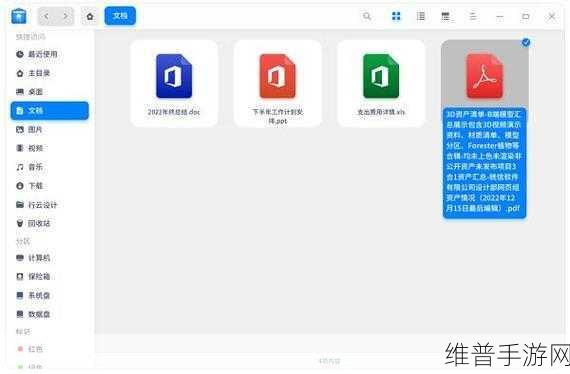Minimize the file manager window
570x374 pixels.
tap(500, 16)
